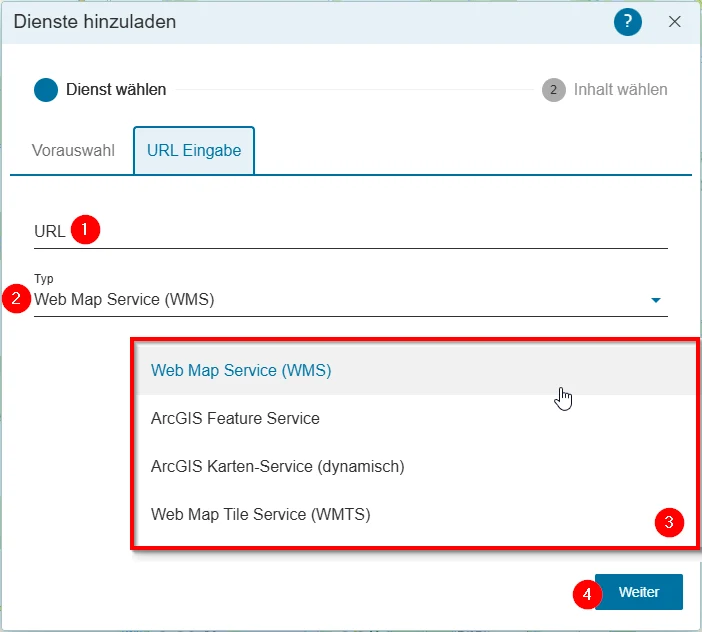The height and width of the screenshot is (632, 702).
Task: Focus the URL input field
Action: (x=351, y=231)
